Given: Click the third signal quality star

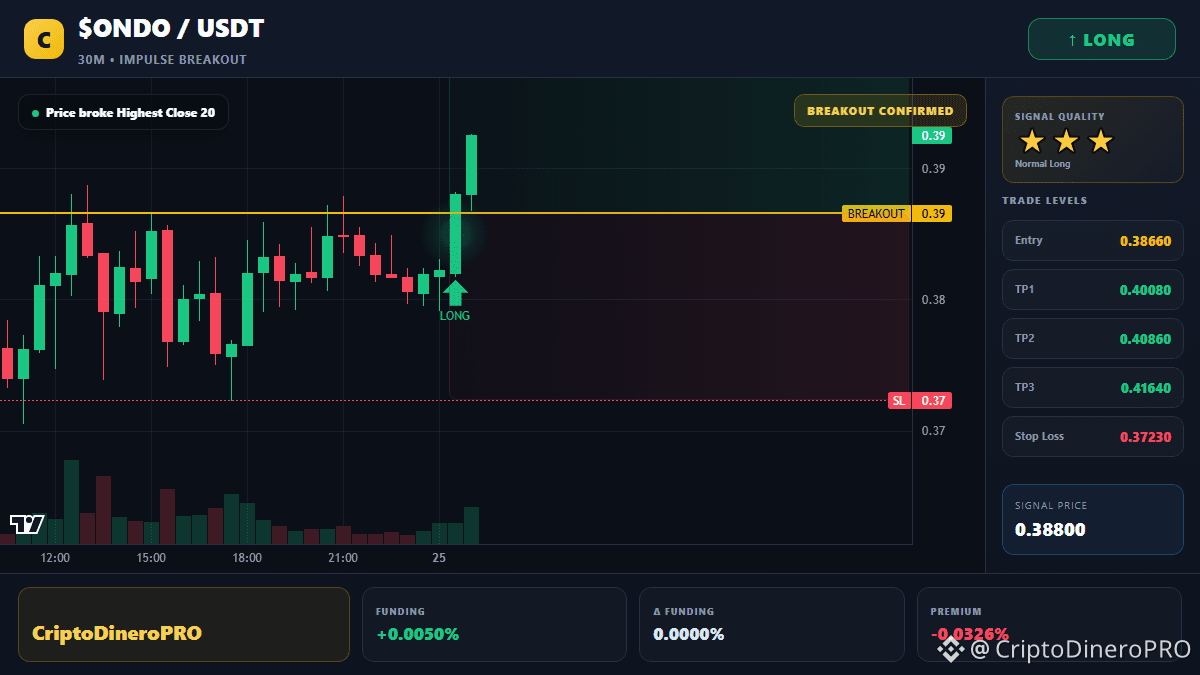Looking at the screenshot, I should pyautogui.click(x=1100, y=141).
